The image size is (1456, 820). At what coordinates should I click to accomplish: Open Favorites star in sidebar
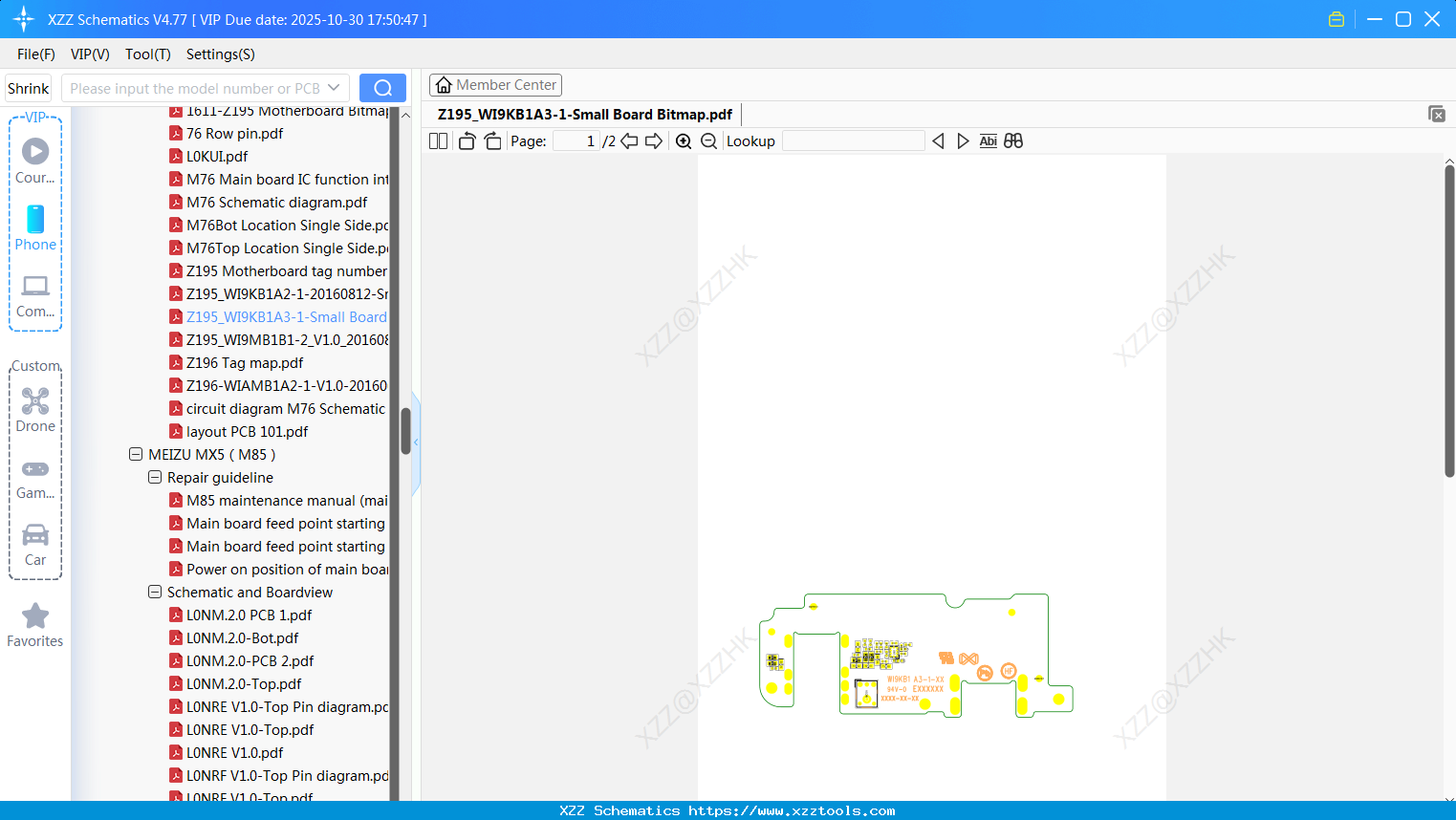(35, 625)
